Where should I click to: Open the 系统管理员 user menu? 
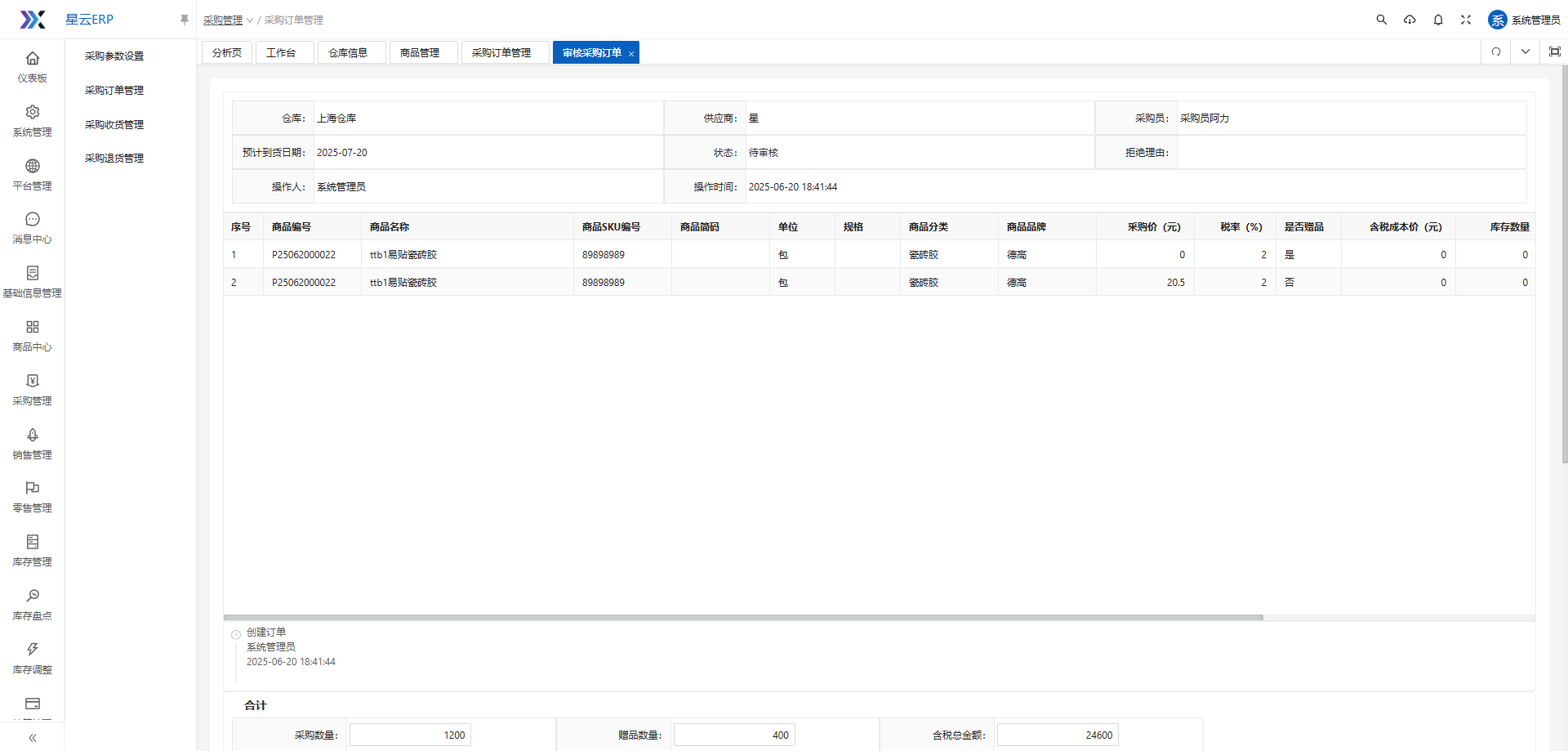coord(1524,20)
